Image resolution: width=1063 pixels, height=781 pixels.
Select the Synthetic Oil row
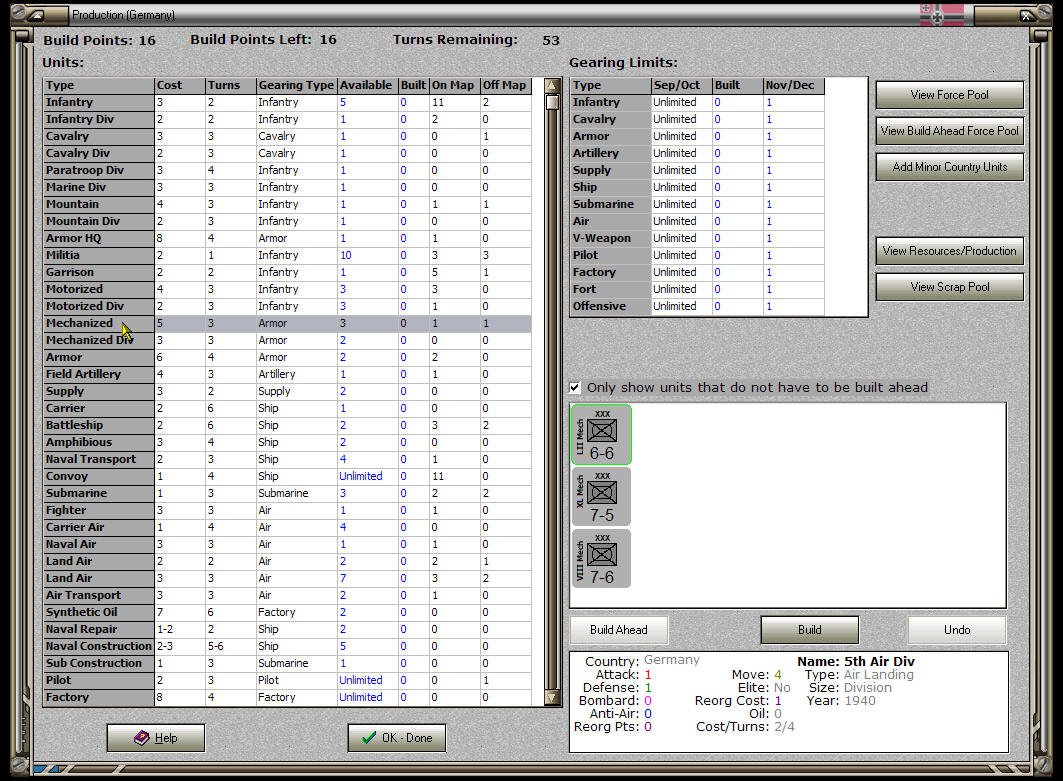[x=287, y=612]
